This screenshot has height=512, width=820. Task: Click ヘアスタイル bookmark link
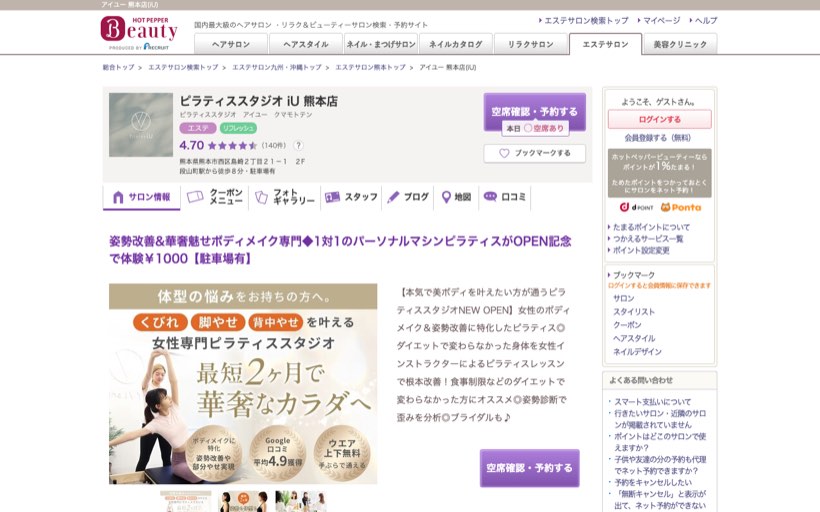(x=634, y=338)
